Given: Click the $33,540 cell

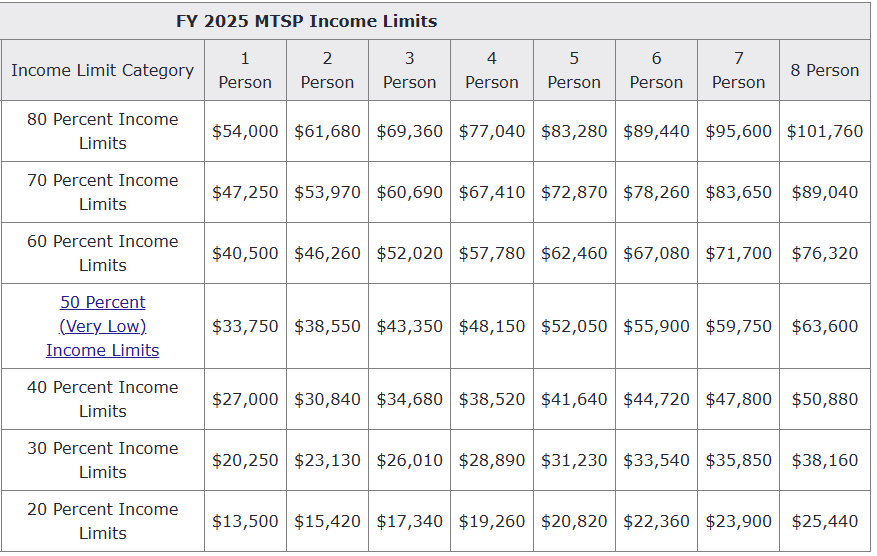Looking at the screenshot, I should [x=656, y=460].
